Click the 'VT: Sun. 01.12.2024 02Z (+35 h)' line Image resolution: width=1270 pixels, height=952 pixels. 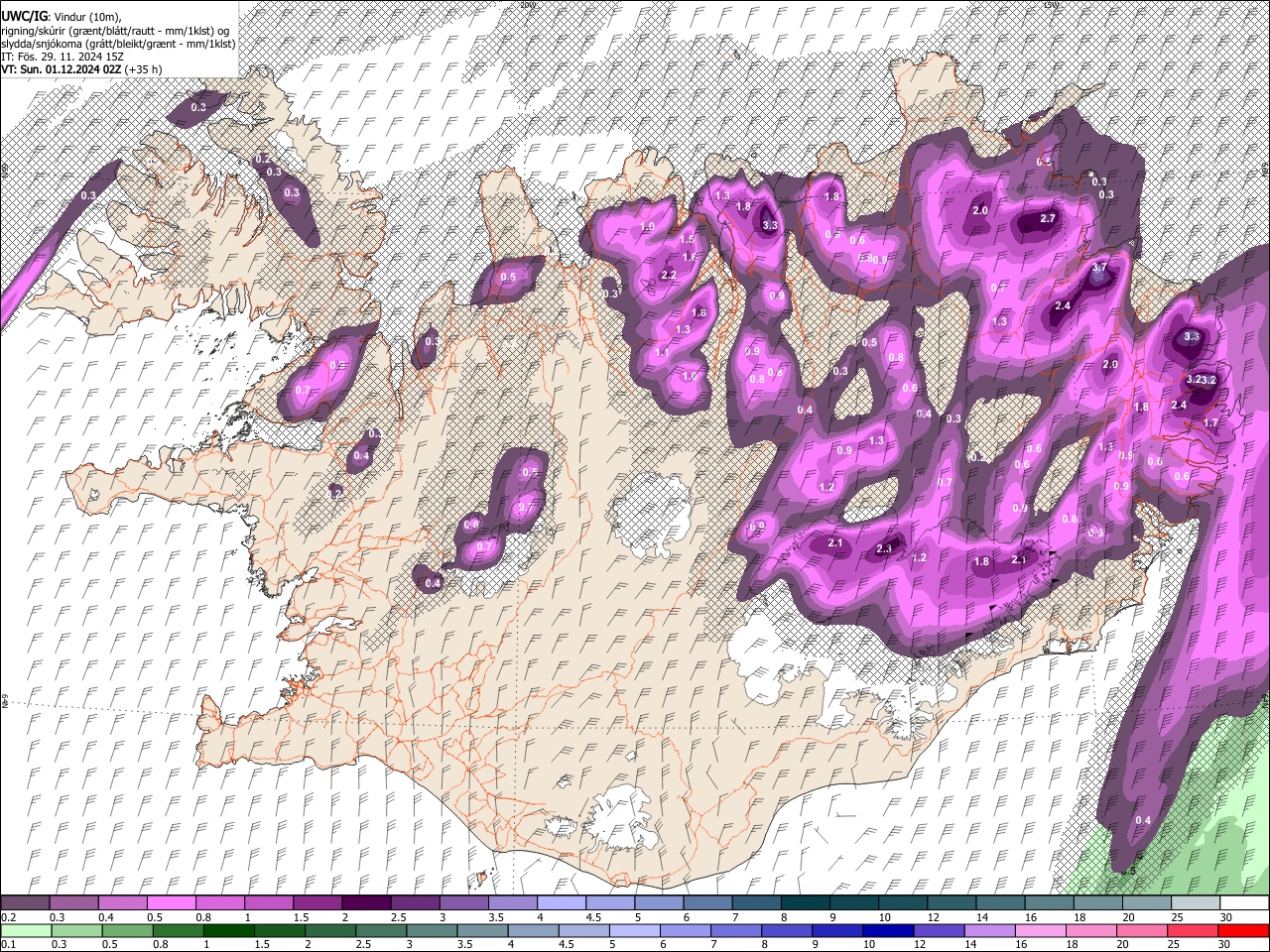click(81, 69)
